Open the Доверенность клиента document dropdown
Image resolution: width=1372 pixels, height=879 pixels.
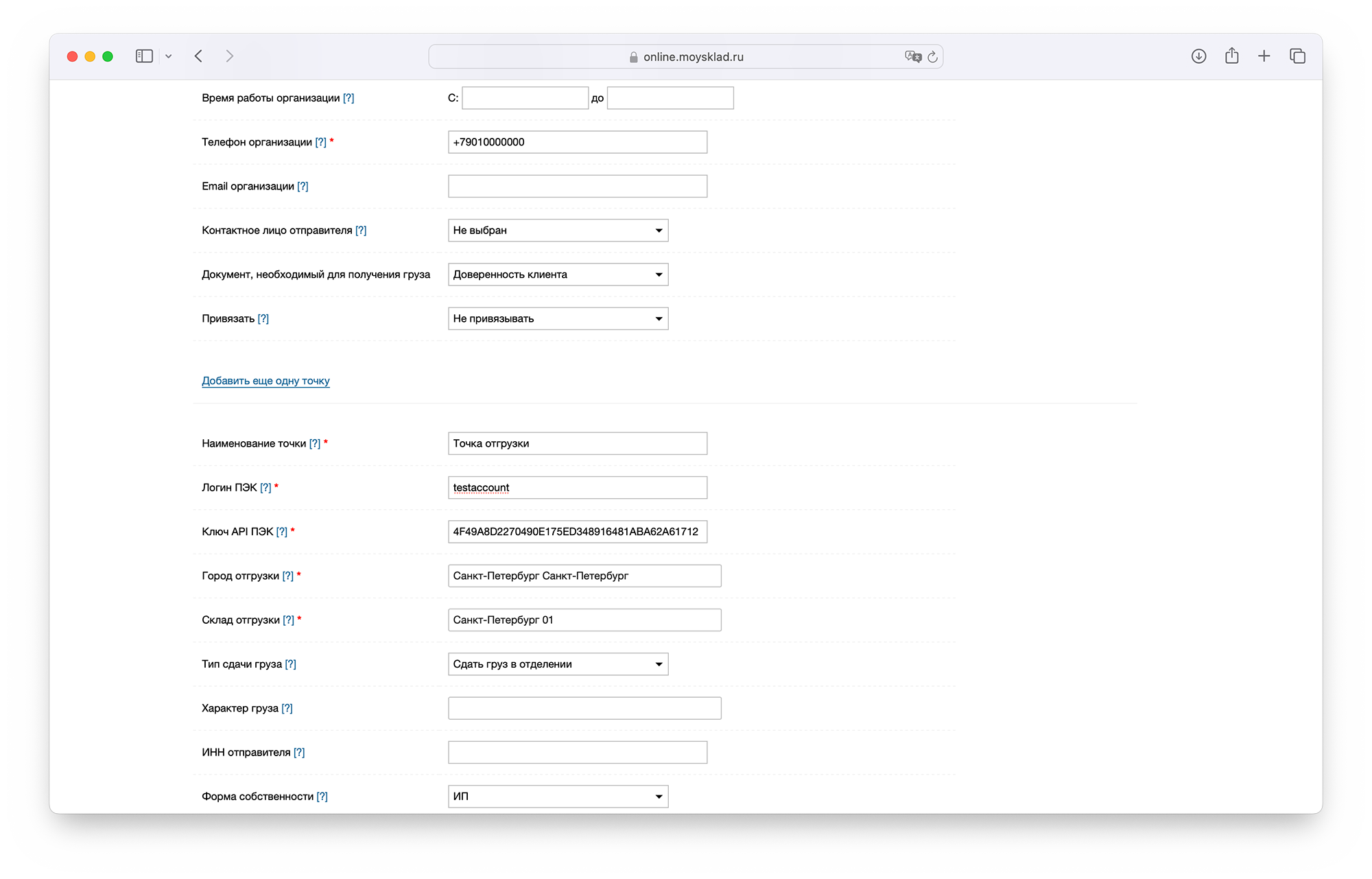tap(558, 274)
